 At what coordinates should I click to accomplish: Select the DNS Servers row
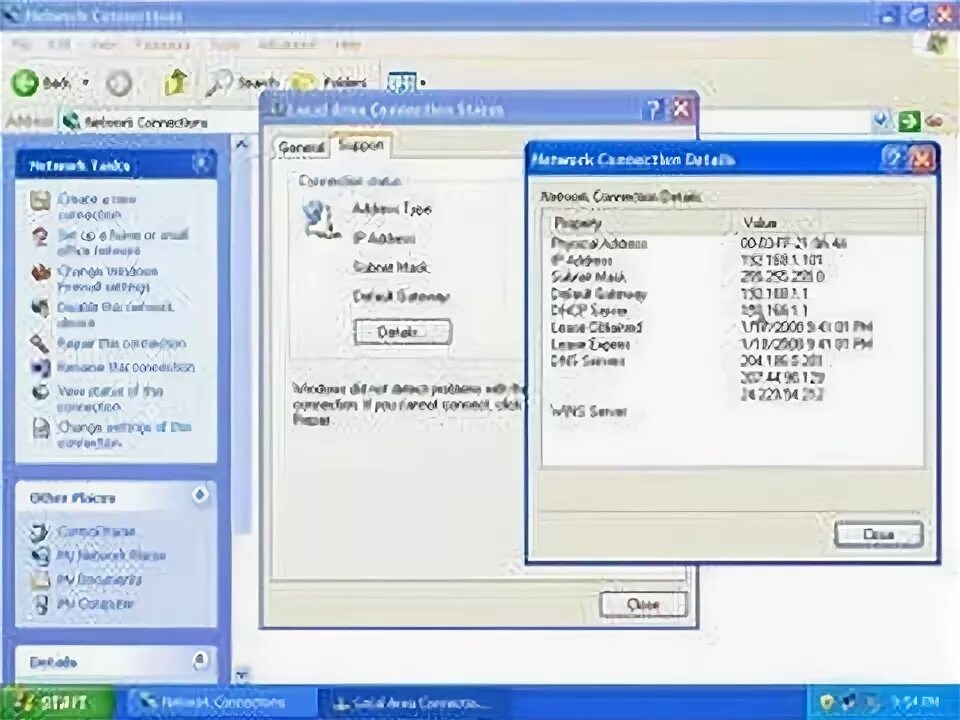point(732,361)
